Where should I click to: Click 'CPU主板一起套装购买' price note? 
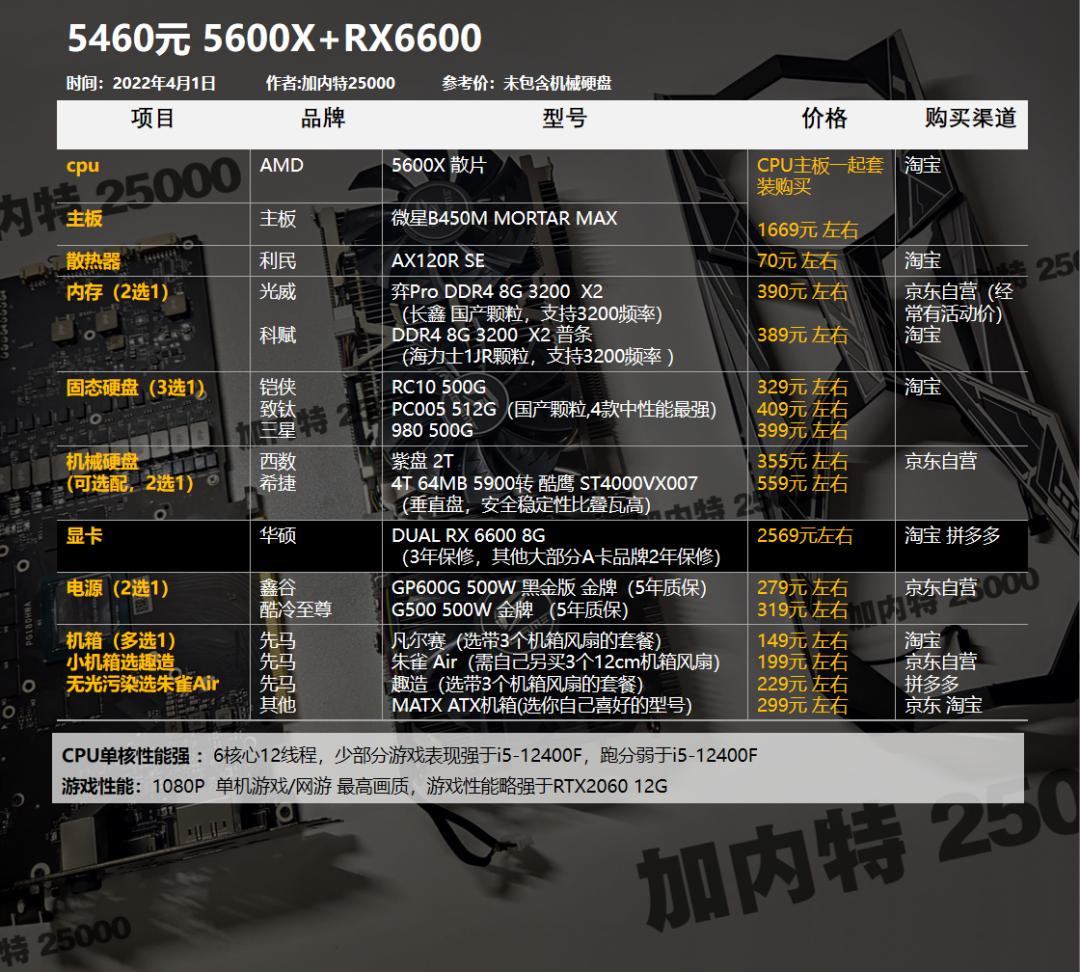coord(820,176)
